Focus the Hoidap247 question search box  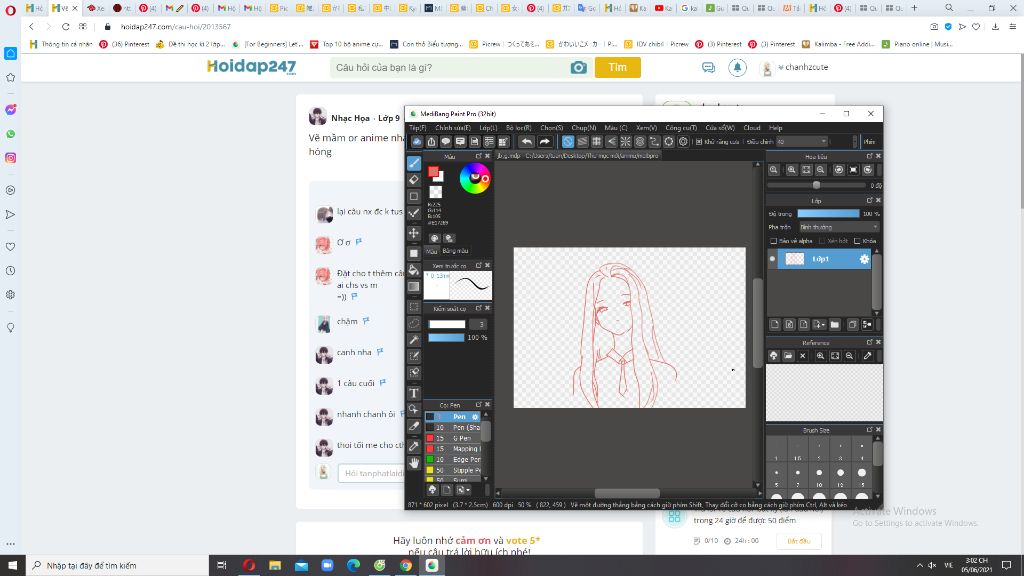pyautogui.click(x=451, y=67)
